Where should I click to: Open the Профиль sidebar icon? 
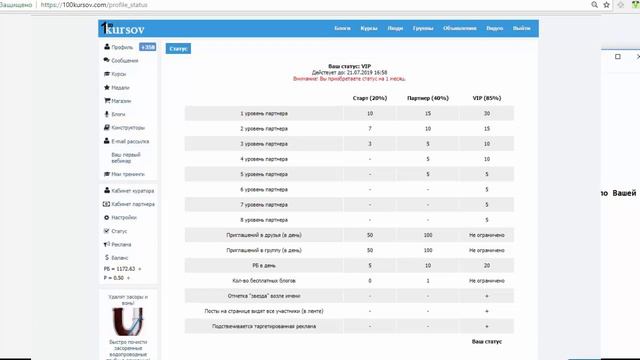107,47
